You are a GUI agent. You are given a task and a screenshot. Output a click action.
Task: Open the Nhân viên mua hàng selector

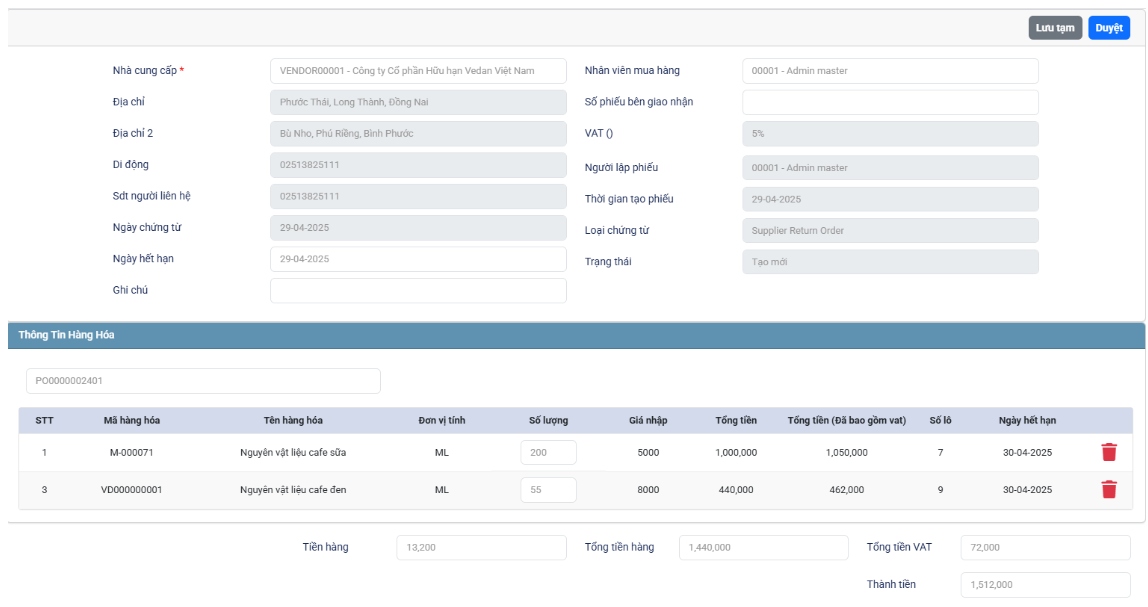coord(890,71)
